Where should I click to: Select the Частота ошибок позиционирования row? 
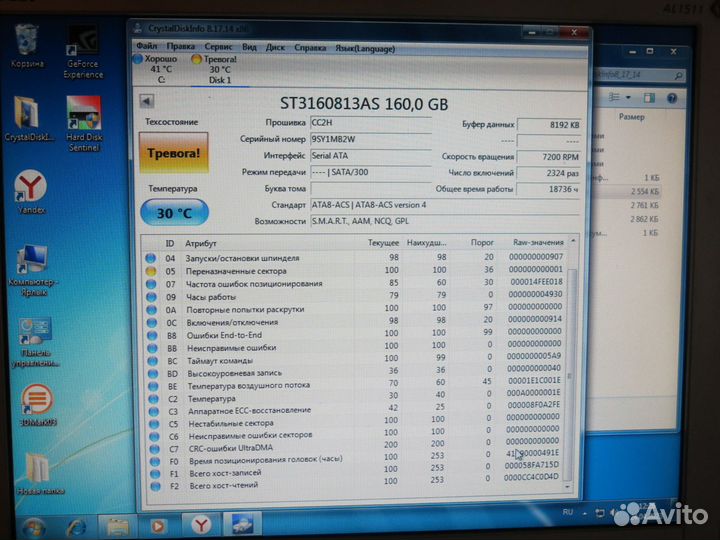(354, 283)
